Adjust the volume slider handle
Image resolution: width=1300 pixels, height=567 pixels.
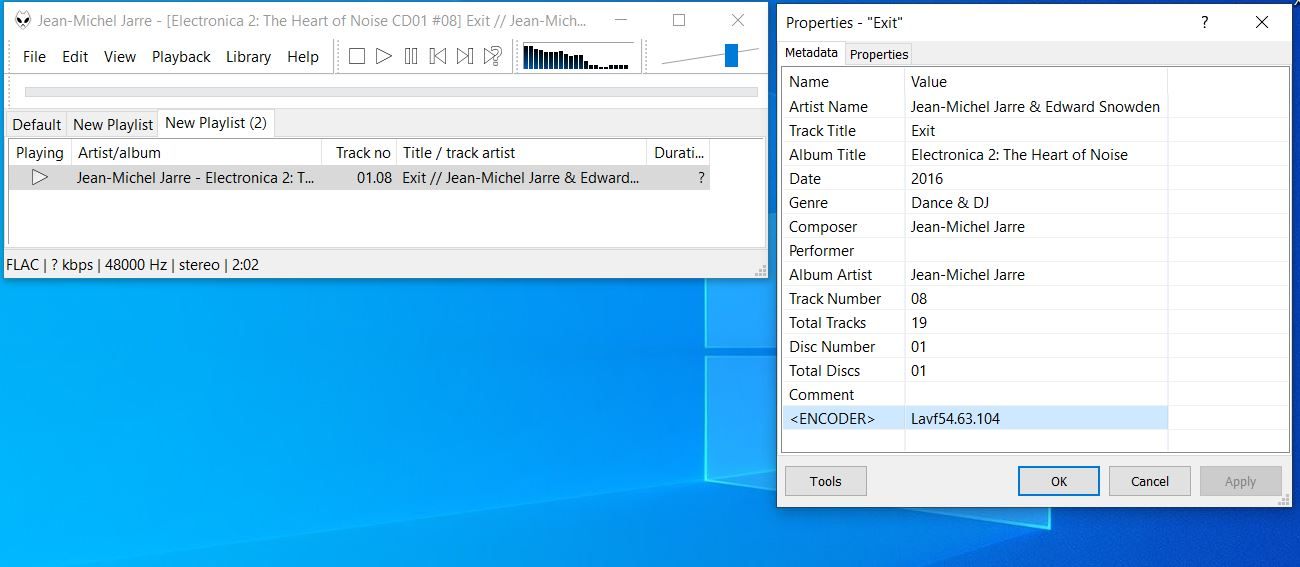[x=731, y=56]
